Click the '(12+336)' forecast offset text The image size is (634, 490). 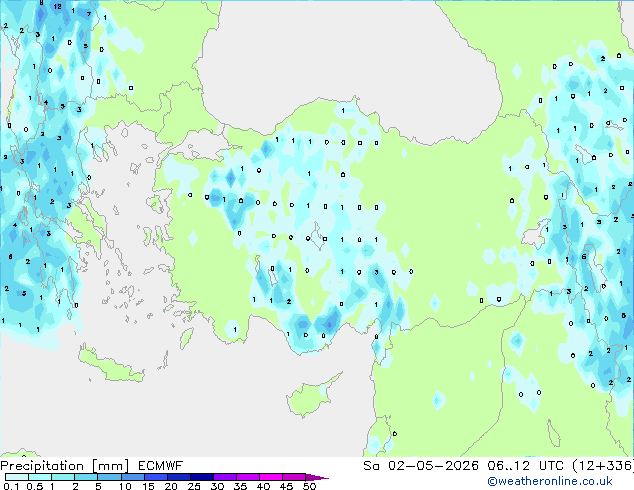tap(603, 466)
